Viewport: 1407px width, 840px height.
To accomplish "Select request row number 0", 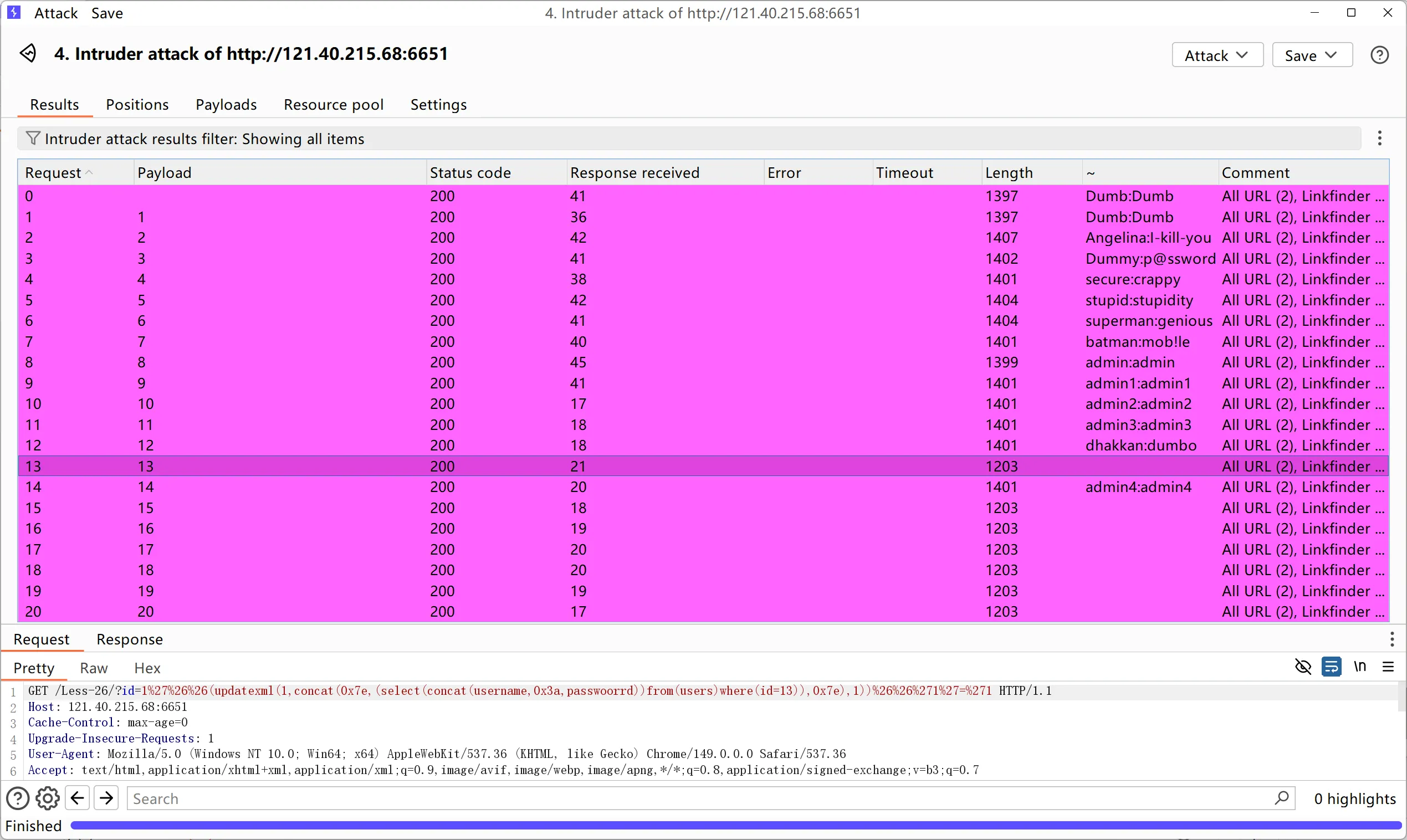I will point(704,196).
